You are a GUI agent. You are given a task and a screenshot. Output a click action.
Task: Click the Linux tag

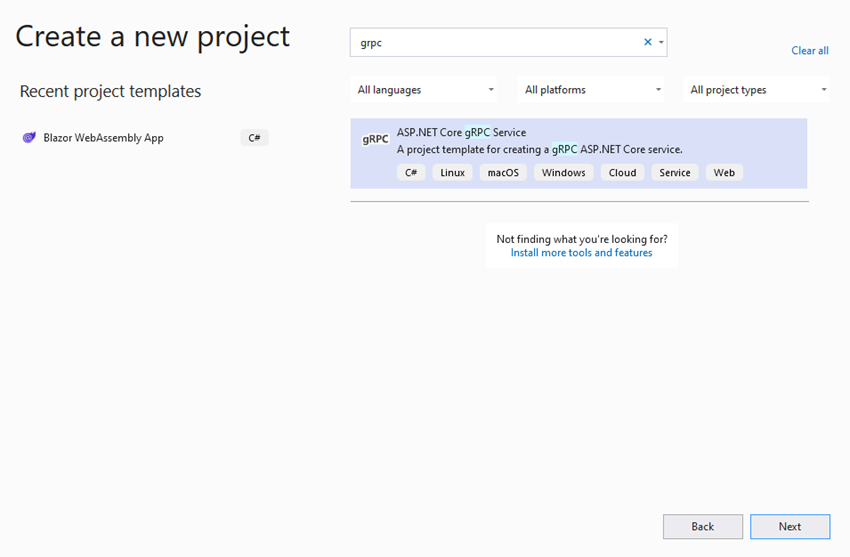pyautogui.click(x=452, y=172)
